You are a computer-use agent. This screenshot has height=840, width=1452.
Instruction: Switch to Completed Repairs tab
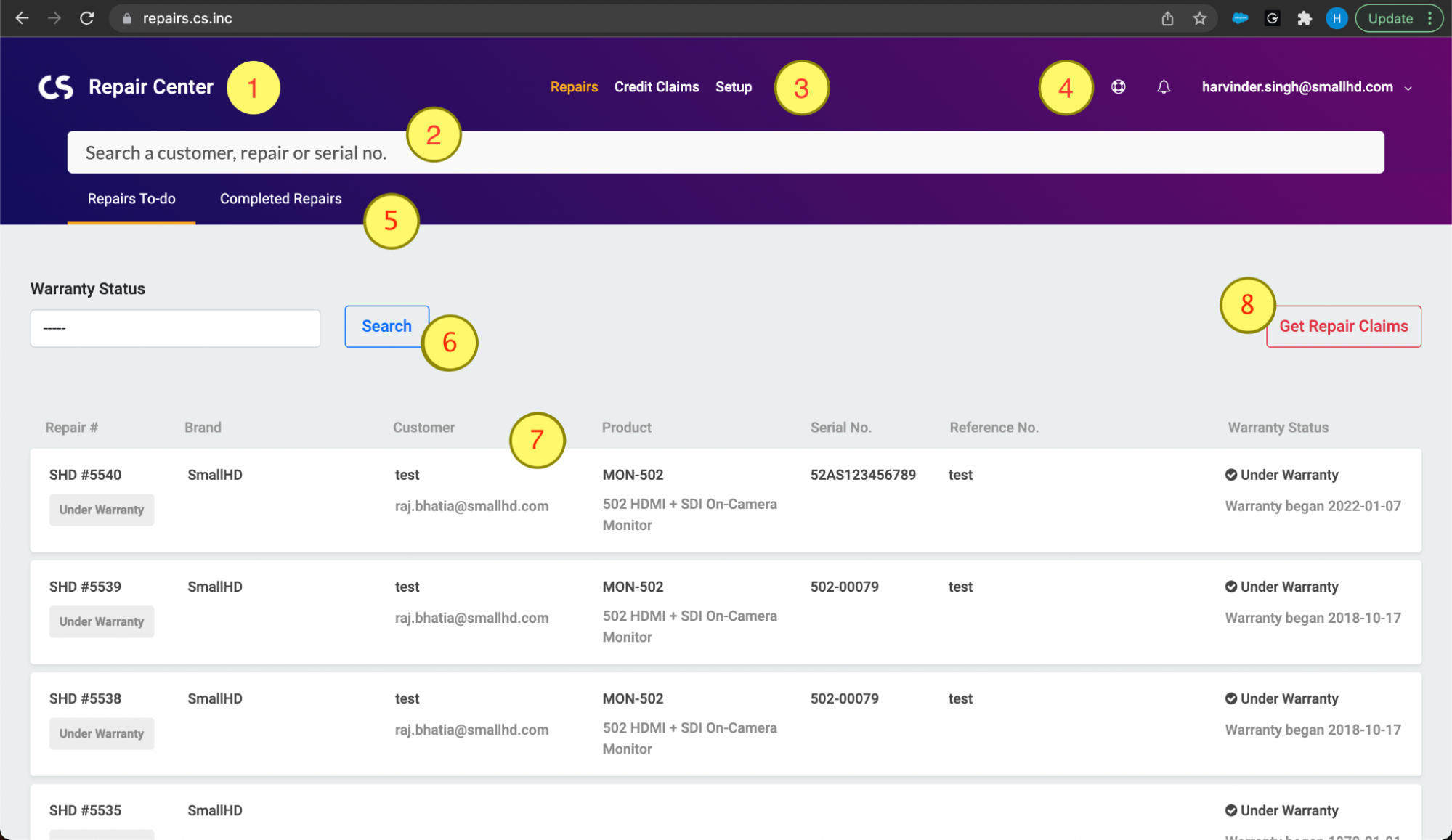(280, 199)
